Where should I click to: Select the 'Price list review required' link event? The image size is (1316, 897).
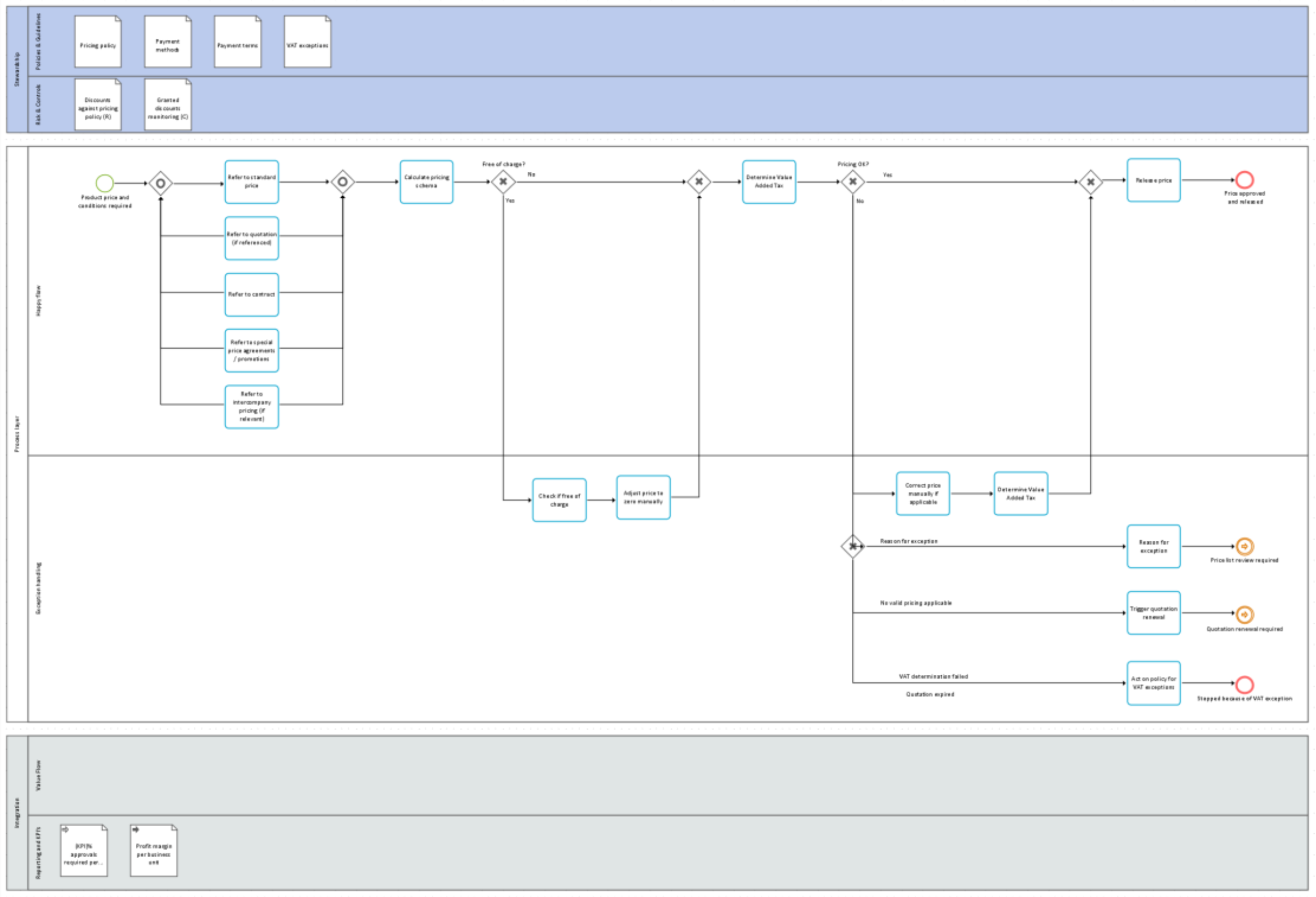[1245, 546]
